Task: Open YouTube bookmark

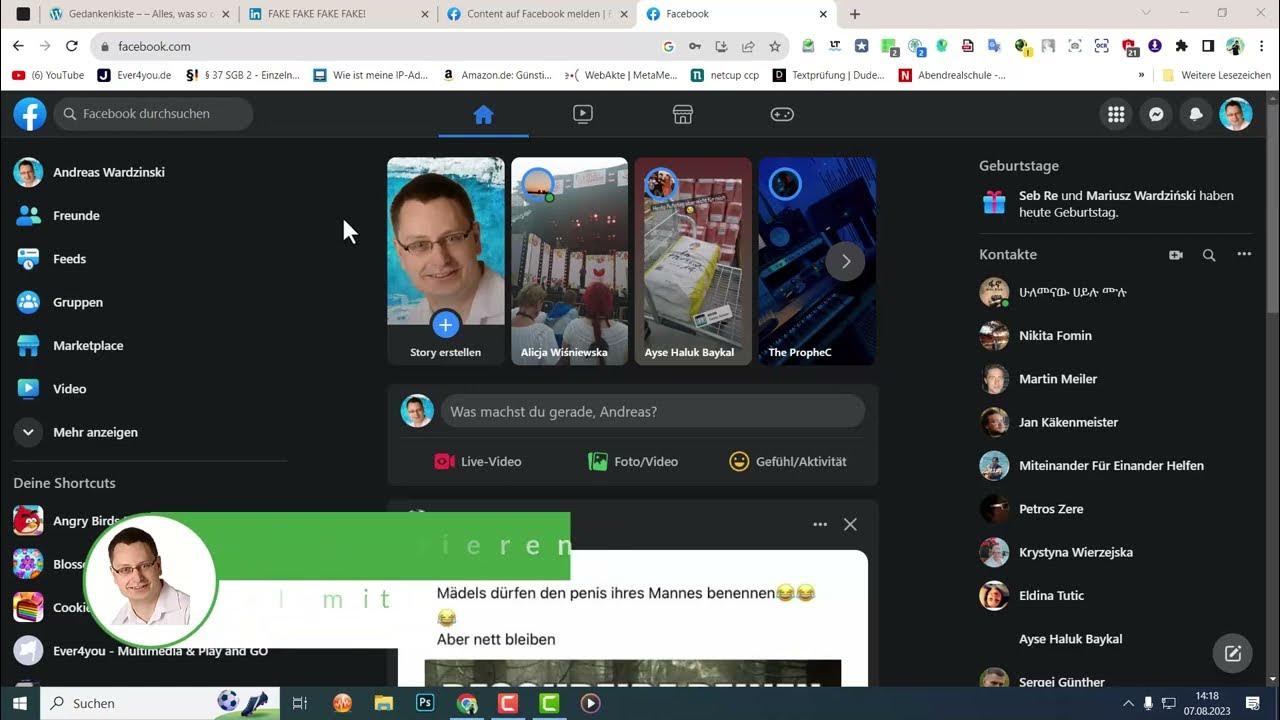Action: [x=48, y=75]
